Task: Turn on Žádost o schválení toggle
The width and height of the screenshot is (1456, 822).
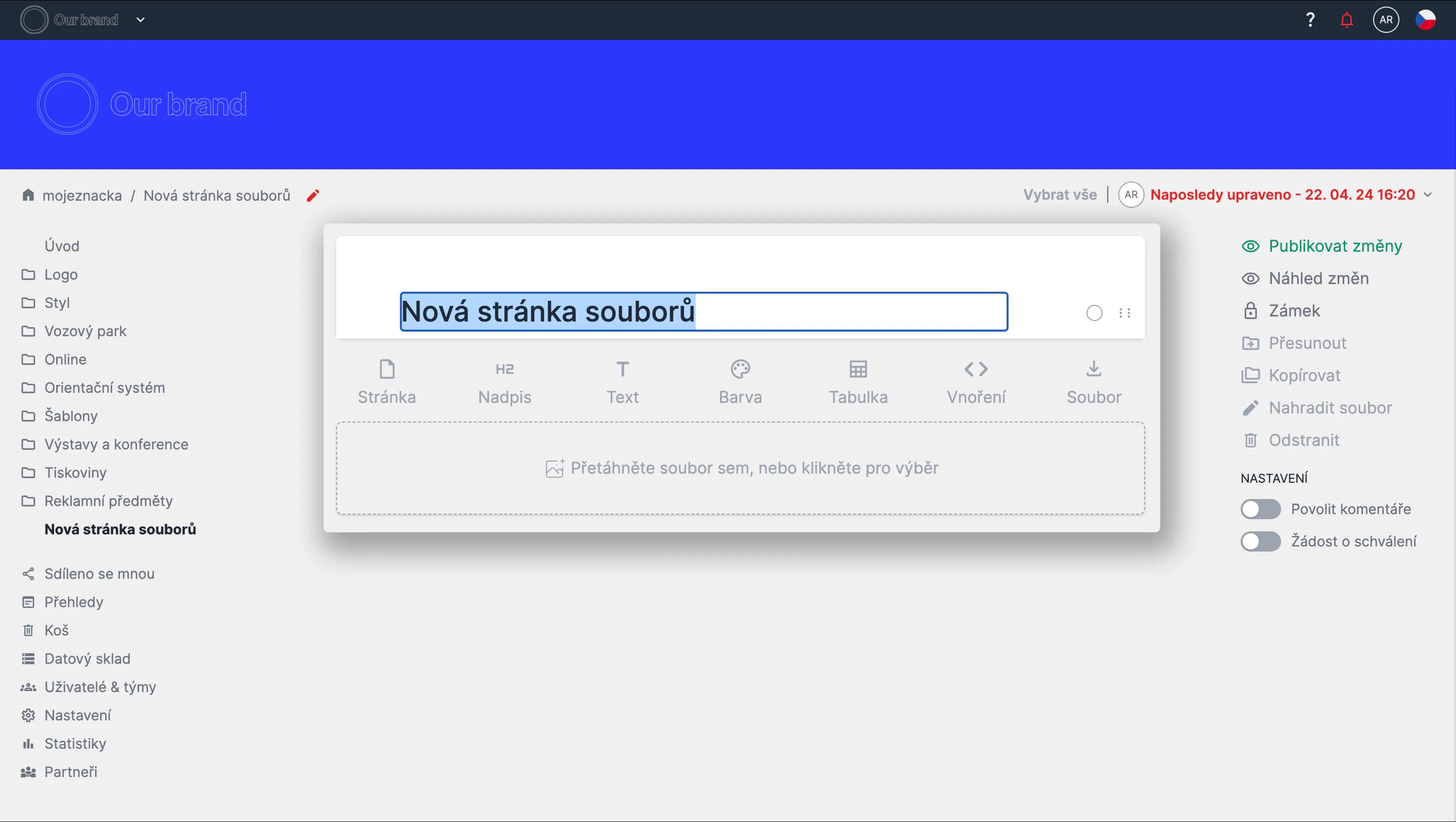Action: [x=1260, y=541]
